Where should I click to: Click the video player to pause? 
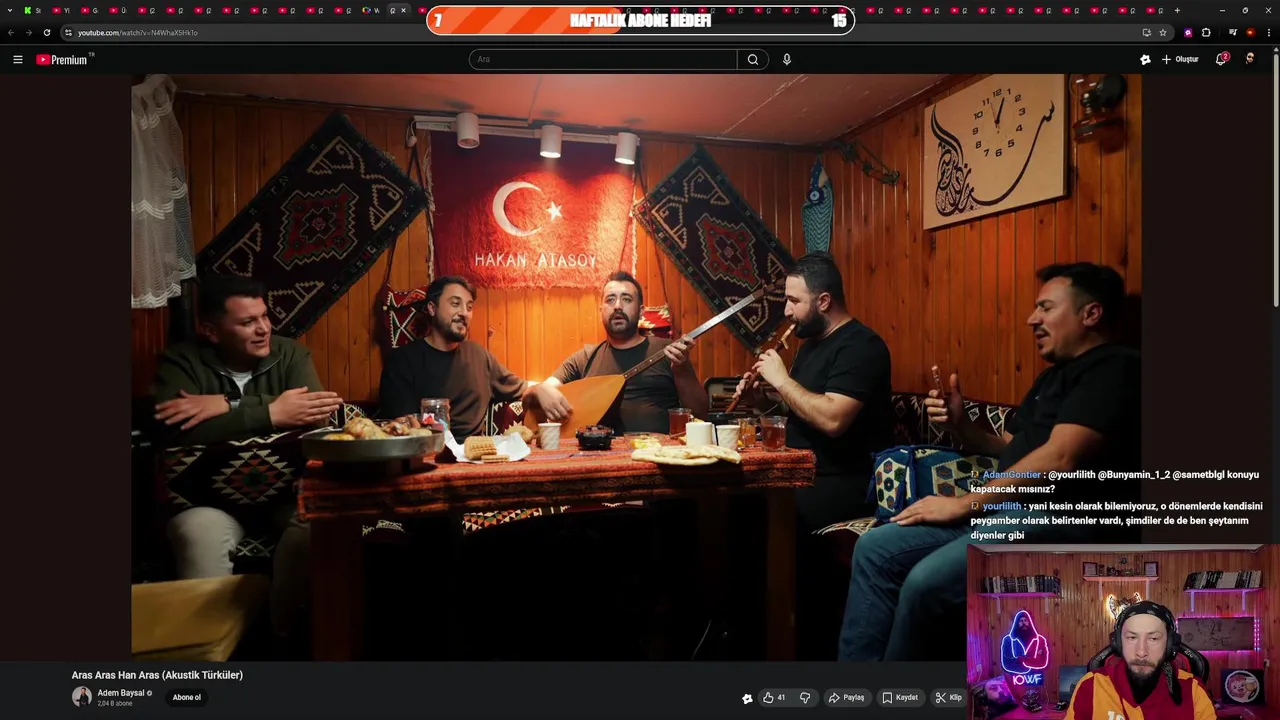(636, 367)
